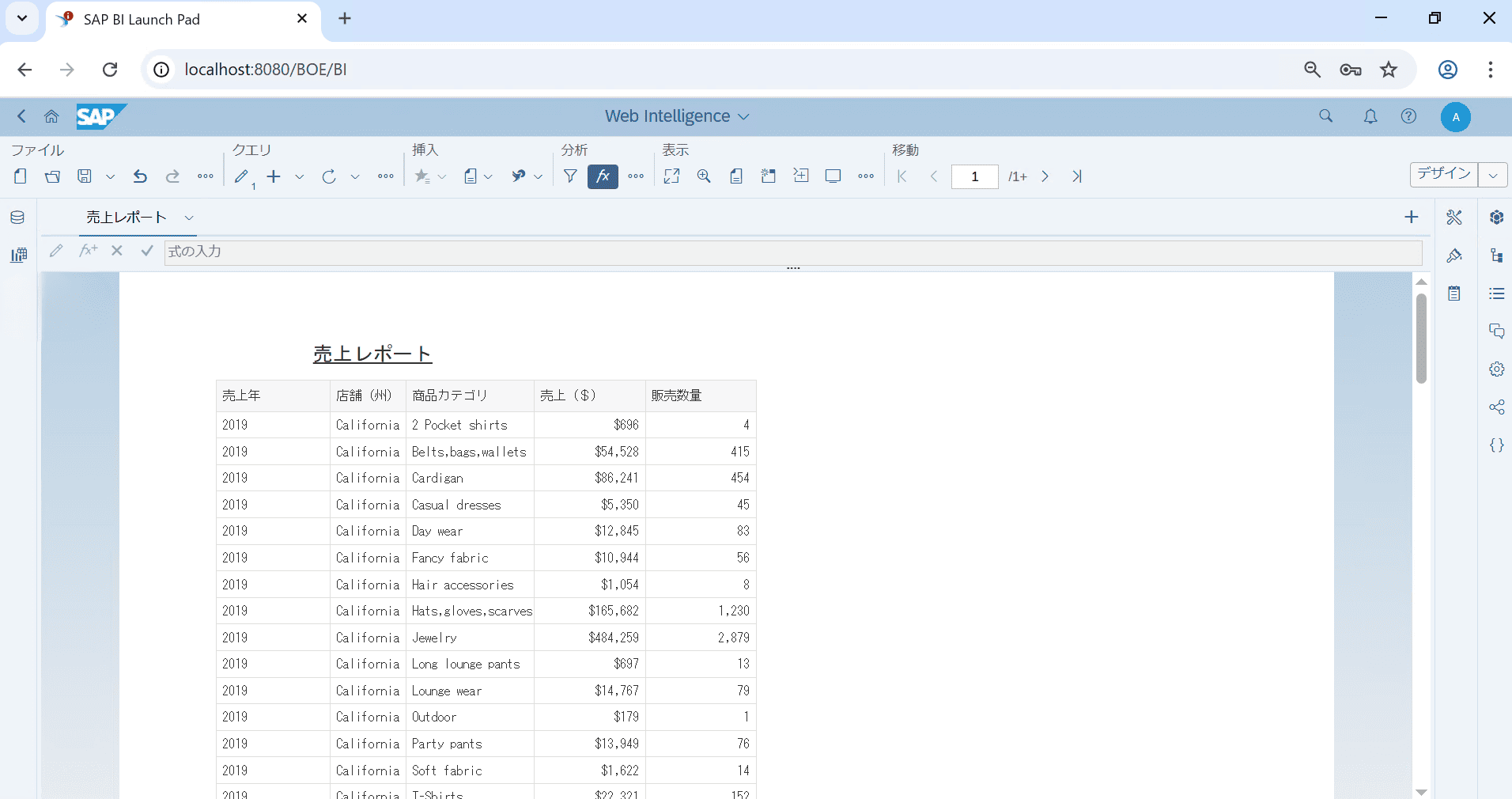The height and width of the screenshot is (799, 1512).
Task: Expand the save options dropdown arrow
Action: pos(111,176)
